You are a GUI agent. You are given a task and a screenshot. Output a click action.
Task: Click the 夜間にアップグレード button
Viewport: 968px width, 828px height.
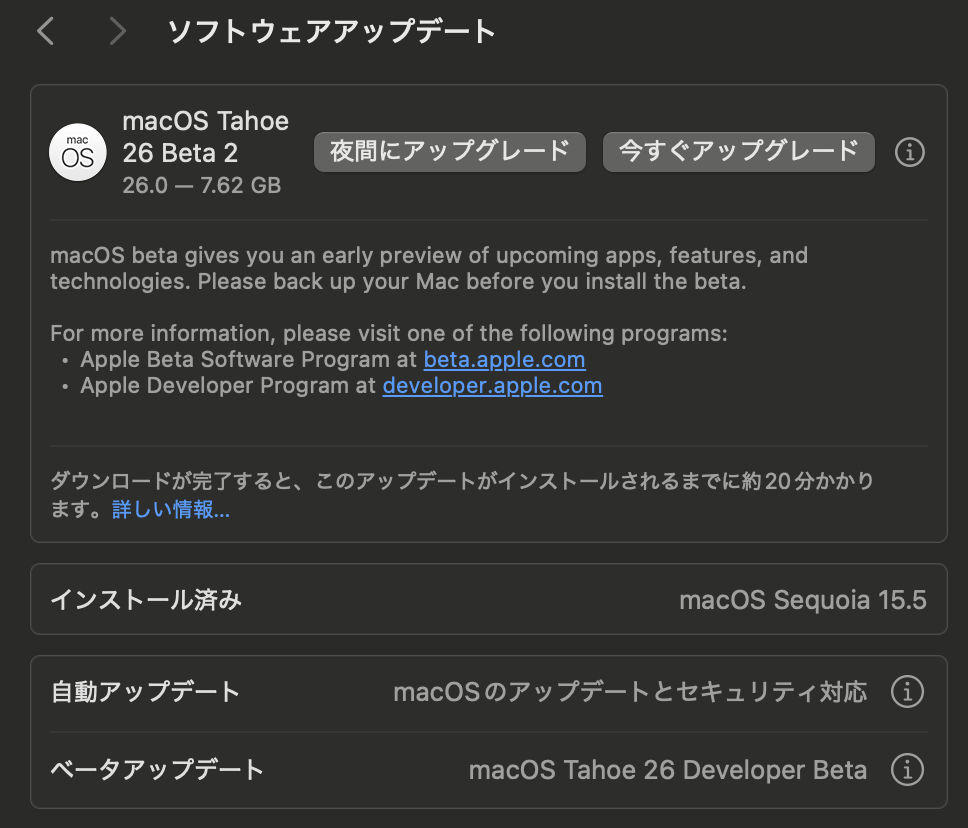449,152
